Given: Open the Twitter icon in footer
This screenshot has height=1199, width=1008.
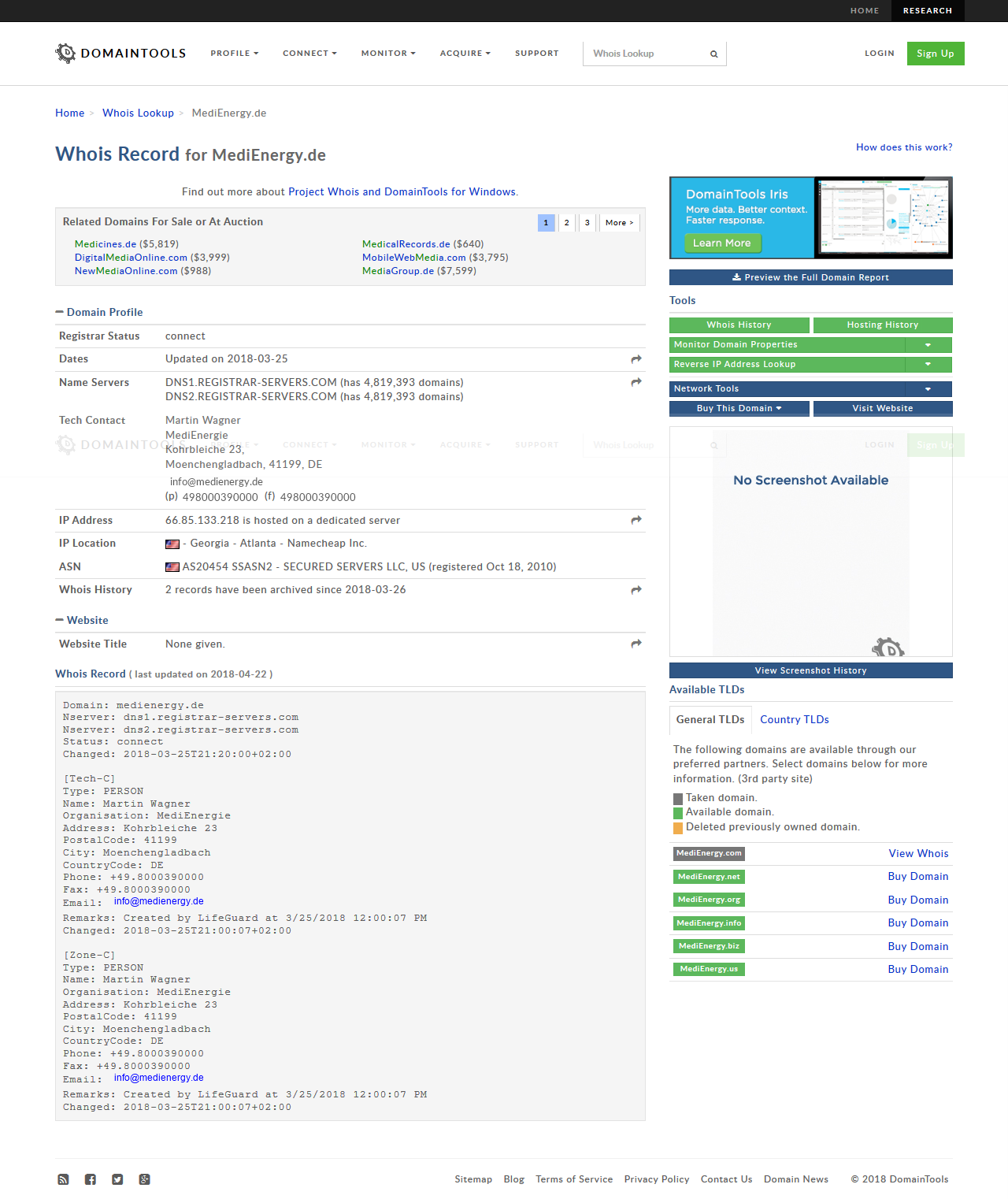Looking at the screenshot, I should tap(117, 1179).
